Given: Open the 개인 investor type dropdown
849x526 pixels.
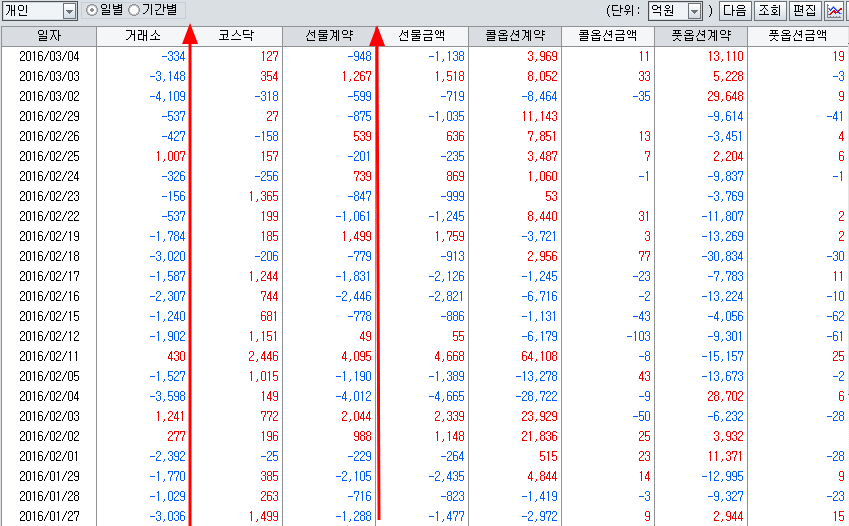Looking at the screenshot, I should click(x=69, y=11).
